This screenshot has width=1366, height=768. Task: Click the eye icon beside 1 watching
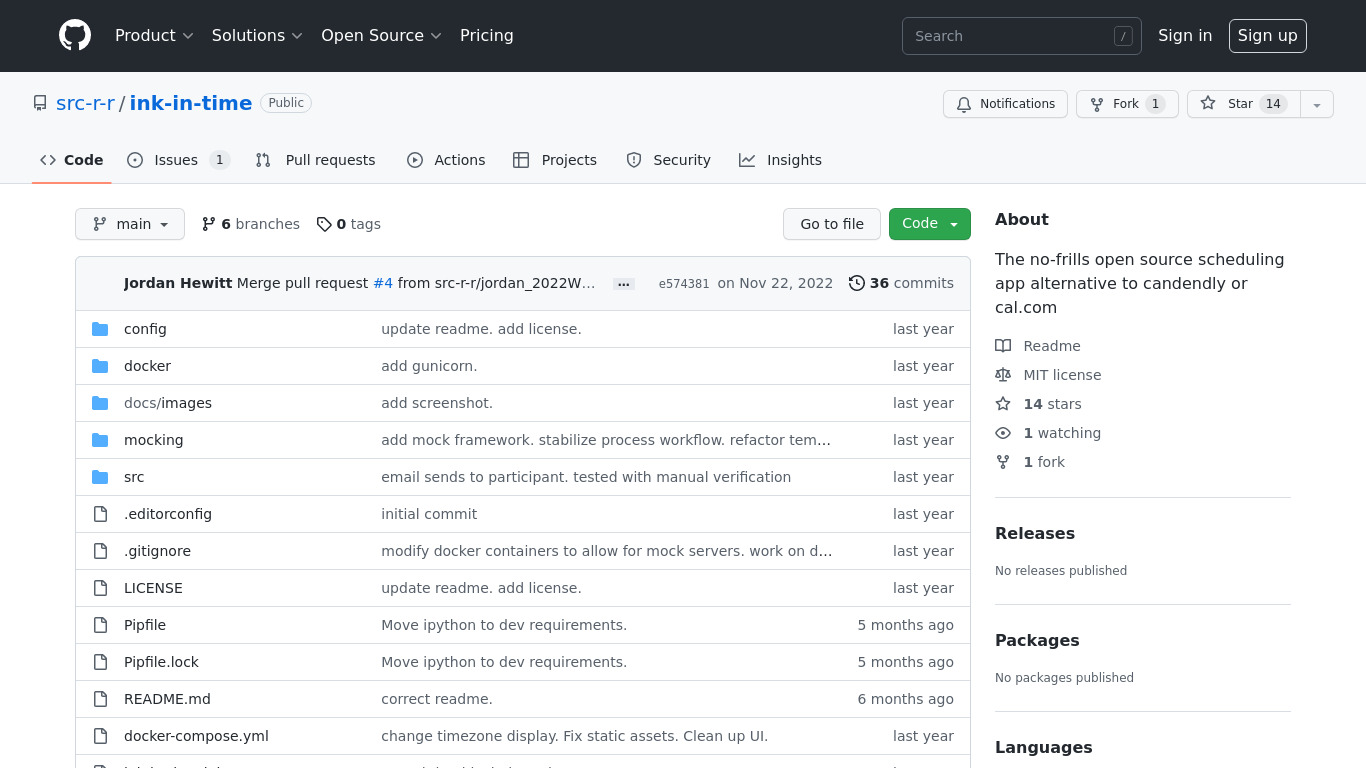(1003, 433)
